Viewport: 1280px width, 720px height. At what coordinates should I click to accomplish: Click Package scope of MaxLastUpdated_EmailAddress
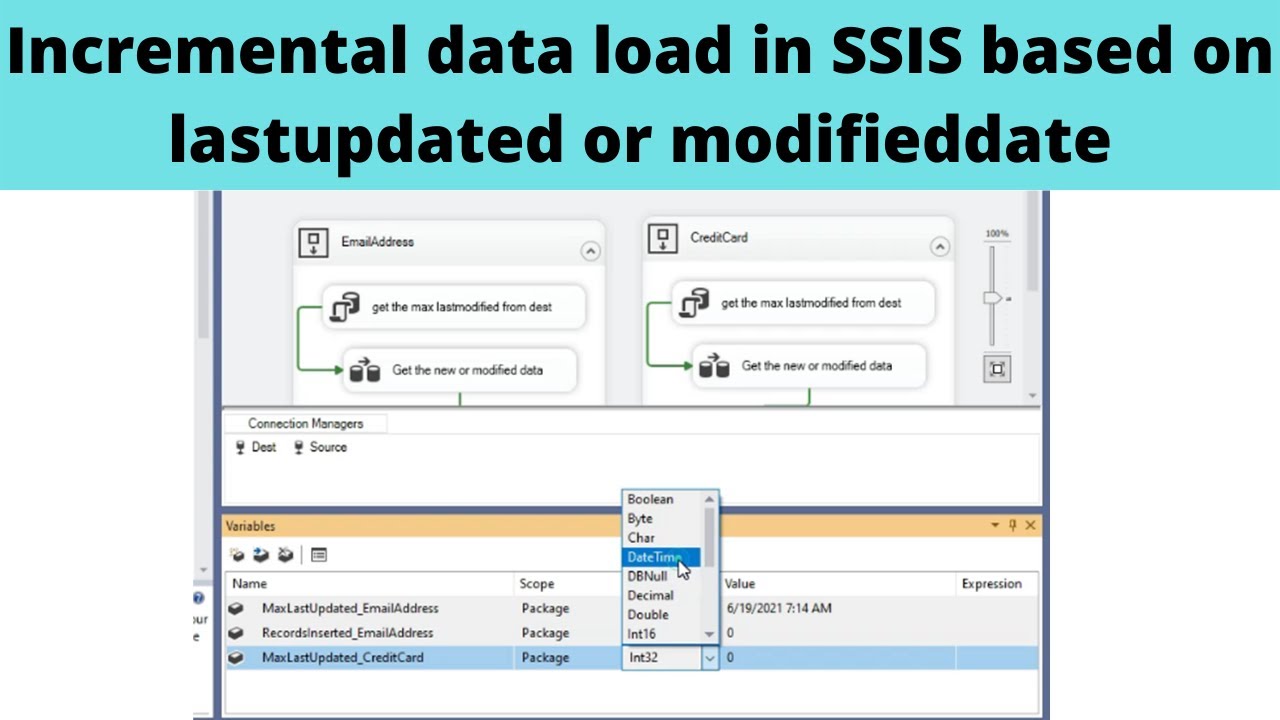545,608
